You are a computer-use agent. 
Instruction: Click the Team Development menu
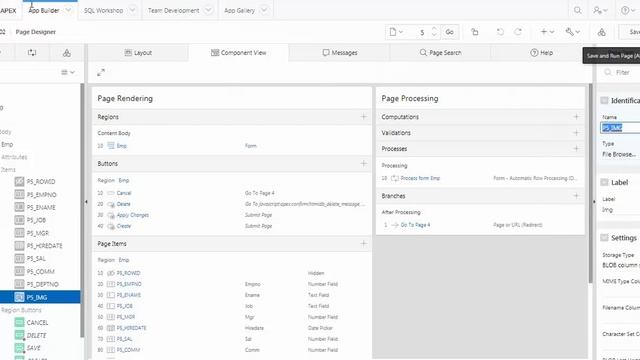(x=173, y=10)
